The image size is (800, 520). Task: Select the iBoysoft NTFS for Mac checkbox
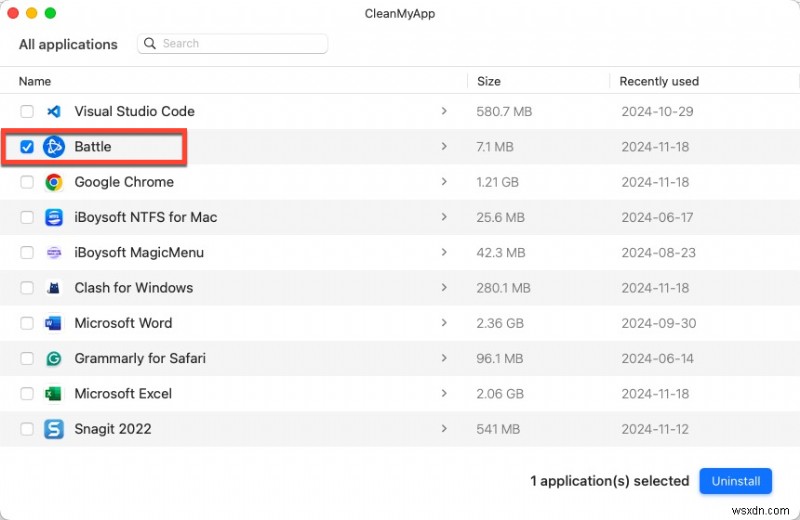[27, 217]
